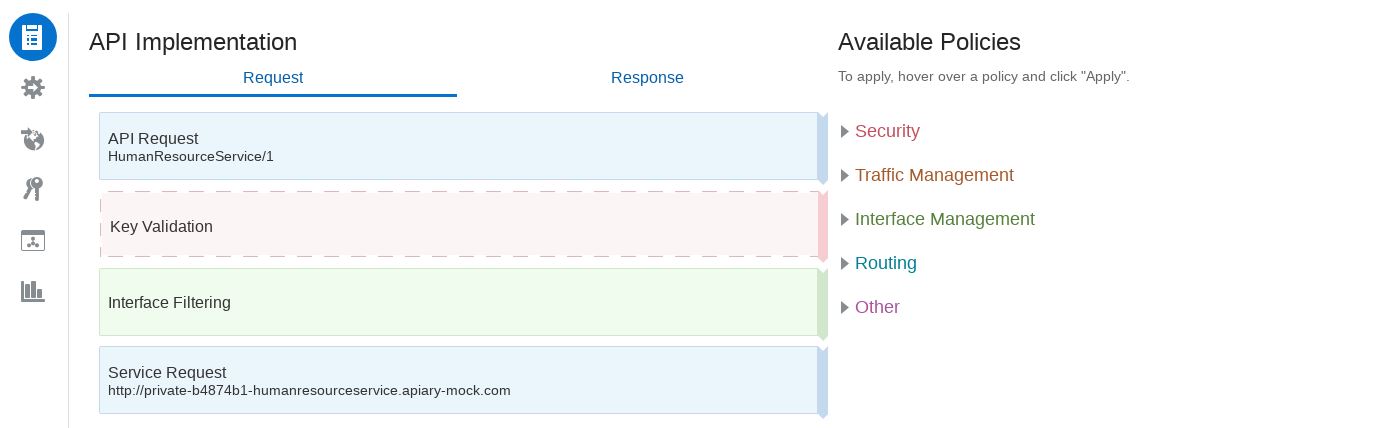Screen dimensions: 1375x428
Task: Expand the Traffic Management category
Action: [933, 175]
